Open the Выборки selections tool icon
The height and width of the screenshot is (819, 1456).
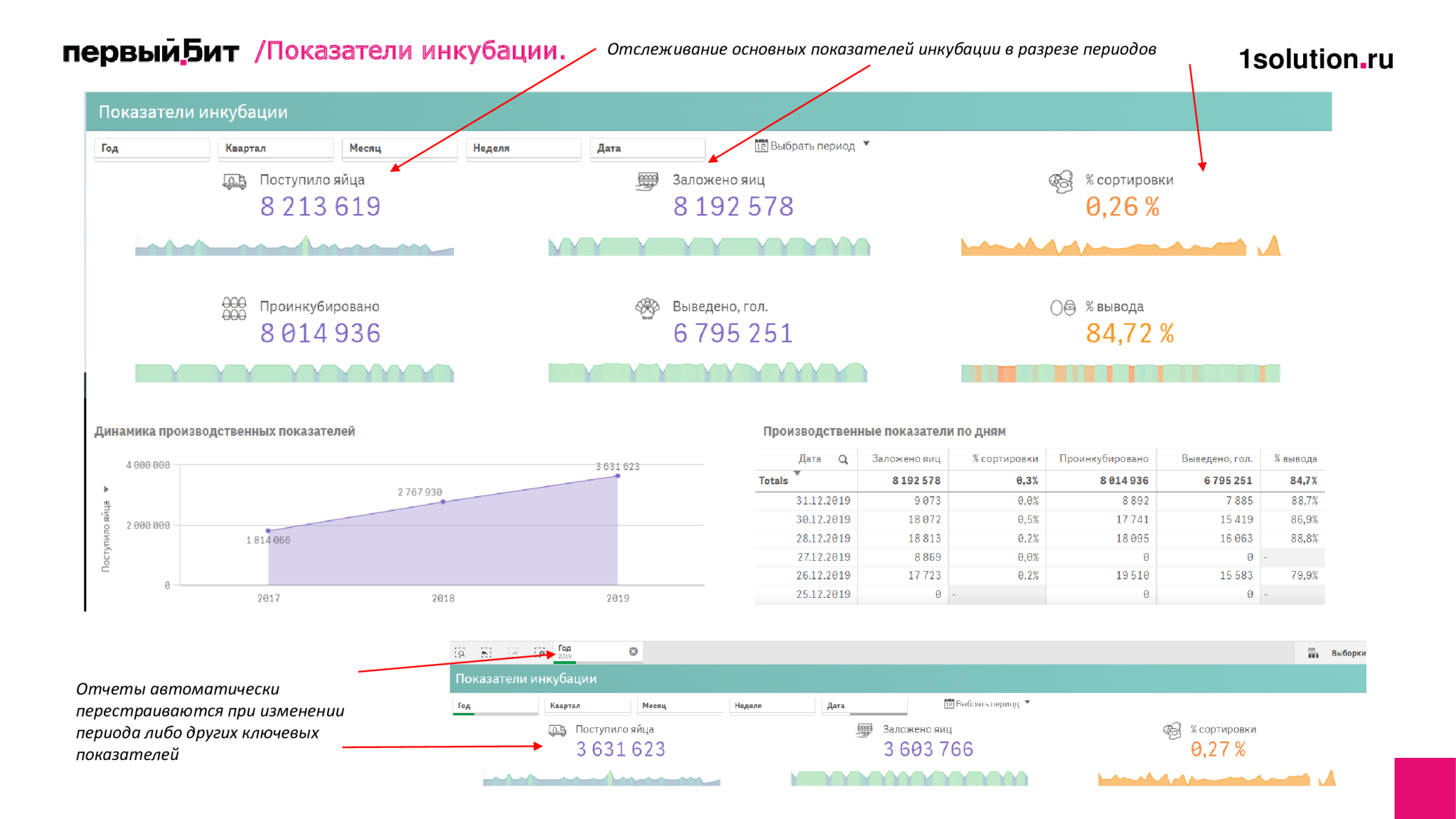click(1313, 653)
